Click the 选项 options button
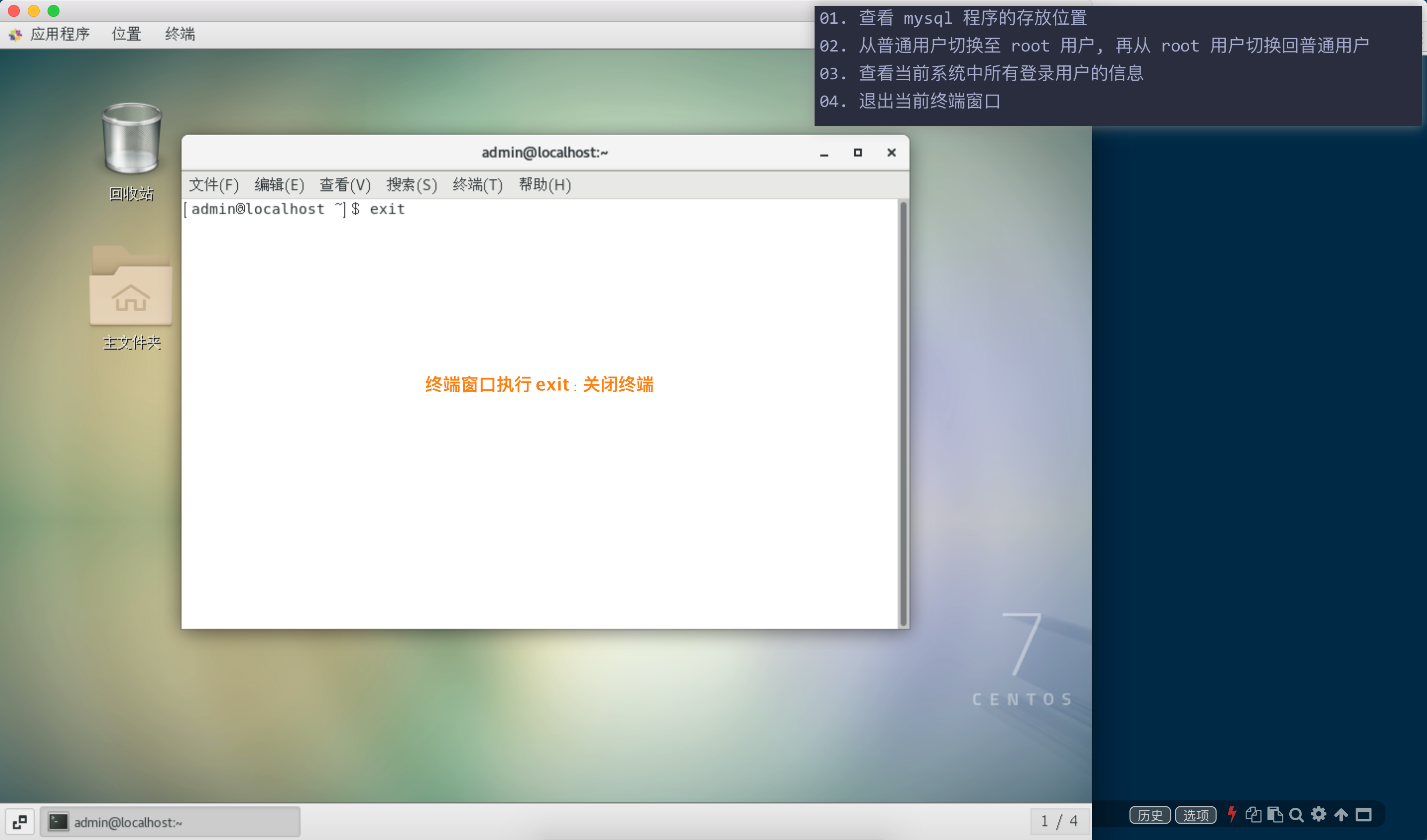Image resolution: width=1427 pixels, height=840 pixels. coord(1196,815)
